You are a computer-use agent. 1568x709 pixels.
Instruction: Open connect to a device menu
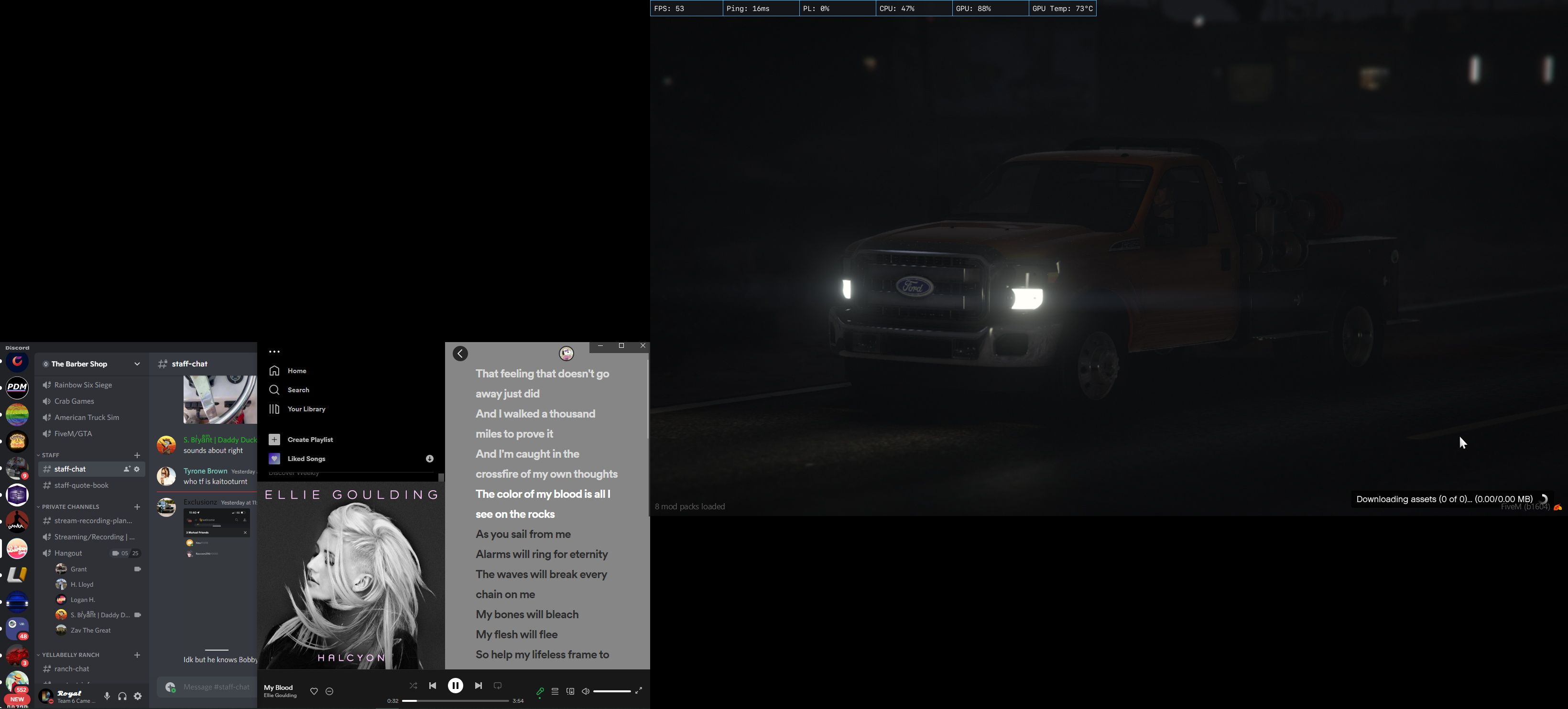pyautogui.click(x=570, y=691)
